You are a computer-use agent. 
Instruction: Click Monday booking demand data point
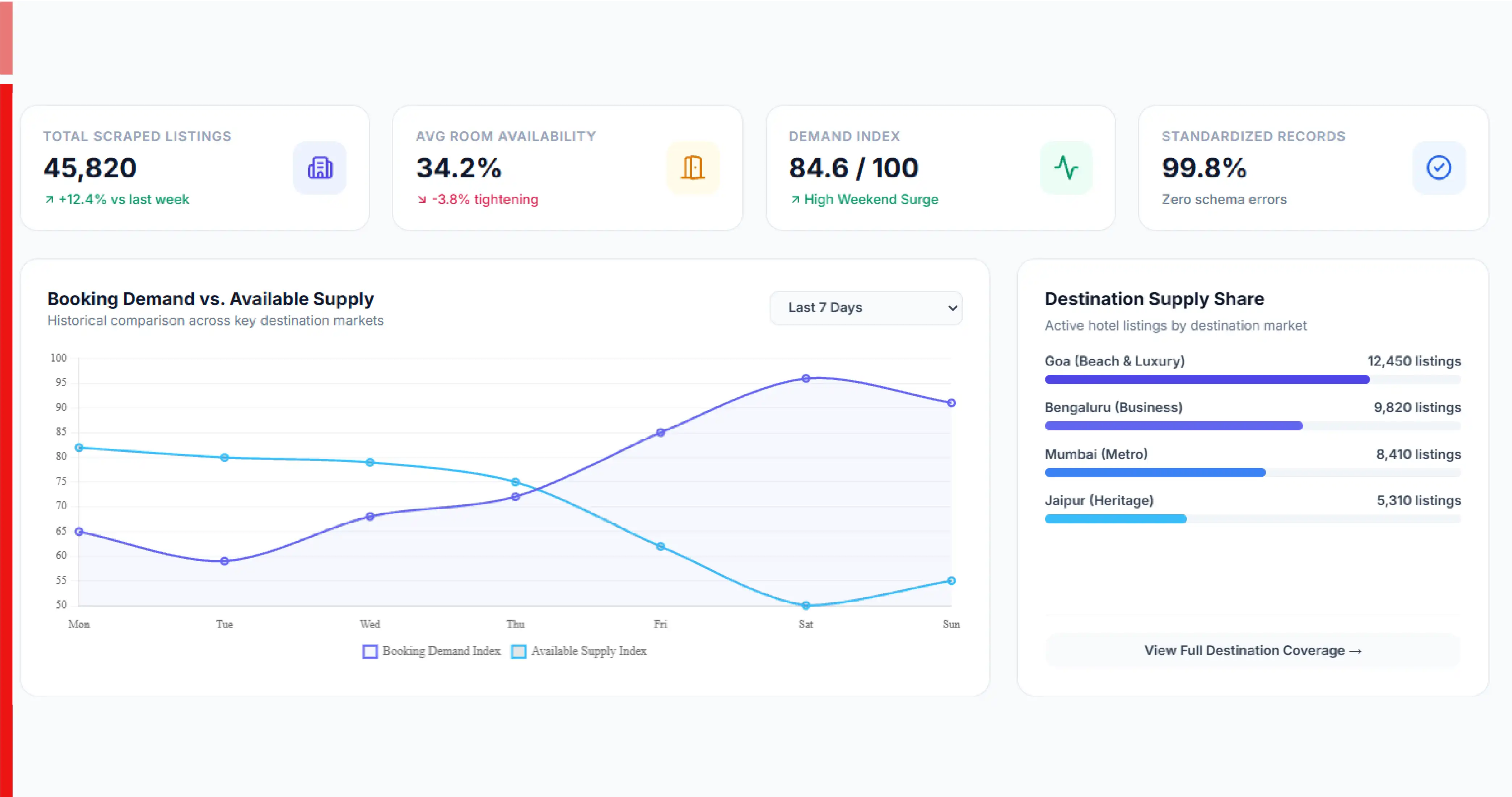79,531
